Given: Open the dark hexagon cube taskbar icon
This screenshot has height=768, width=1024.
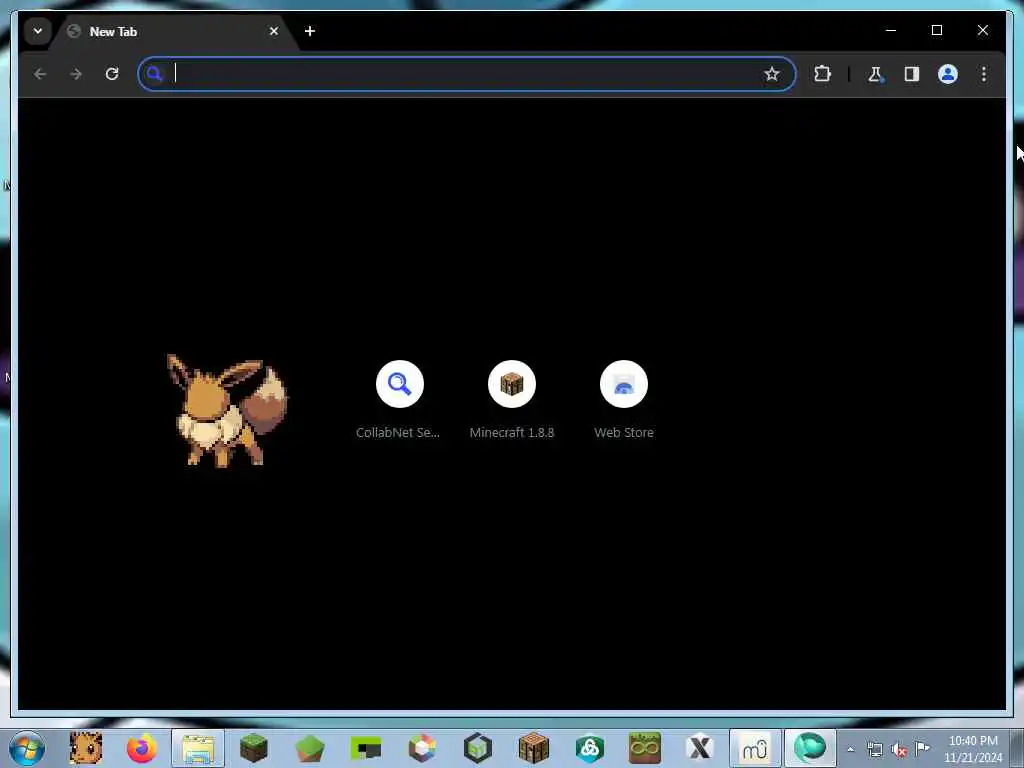Looking at the screenshot, I should click(x=478, y=748).
